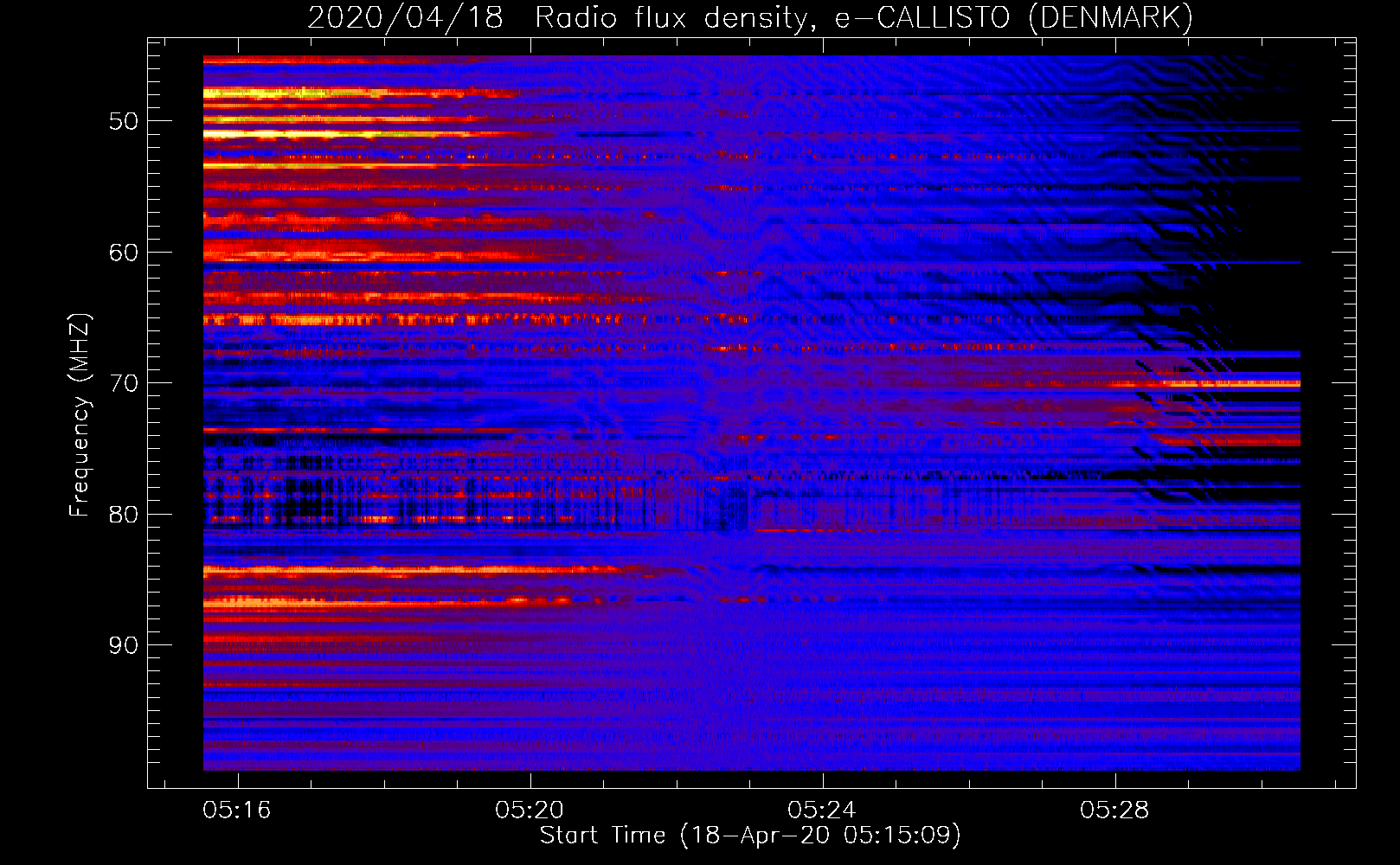Screen dimensions: 1400x865
Task: Click the 05:24 time tick label
Action: coord(822,810)
